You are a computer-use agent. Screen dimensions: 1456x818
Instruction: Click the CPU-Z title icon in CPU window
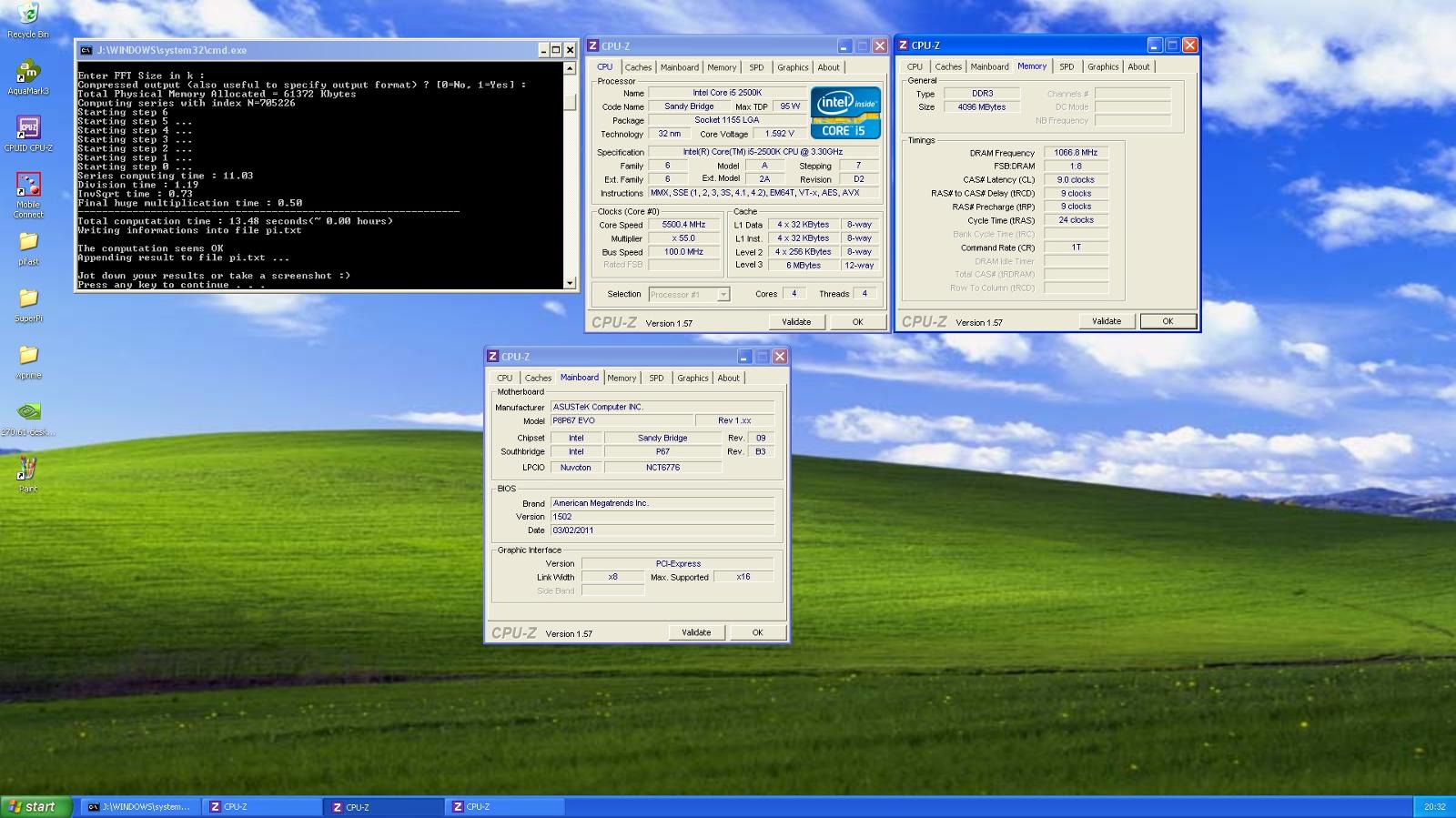point(593,45)
